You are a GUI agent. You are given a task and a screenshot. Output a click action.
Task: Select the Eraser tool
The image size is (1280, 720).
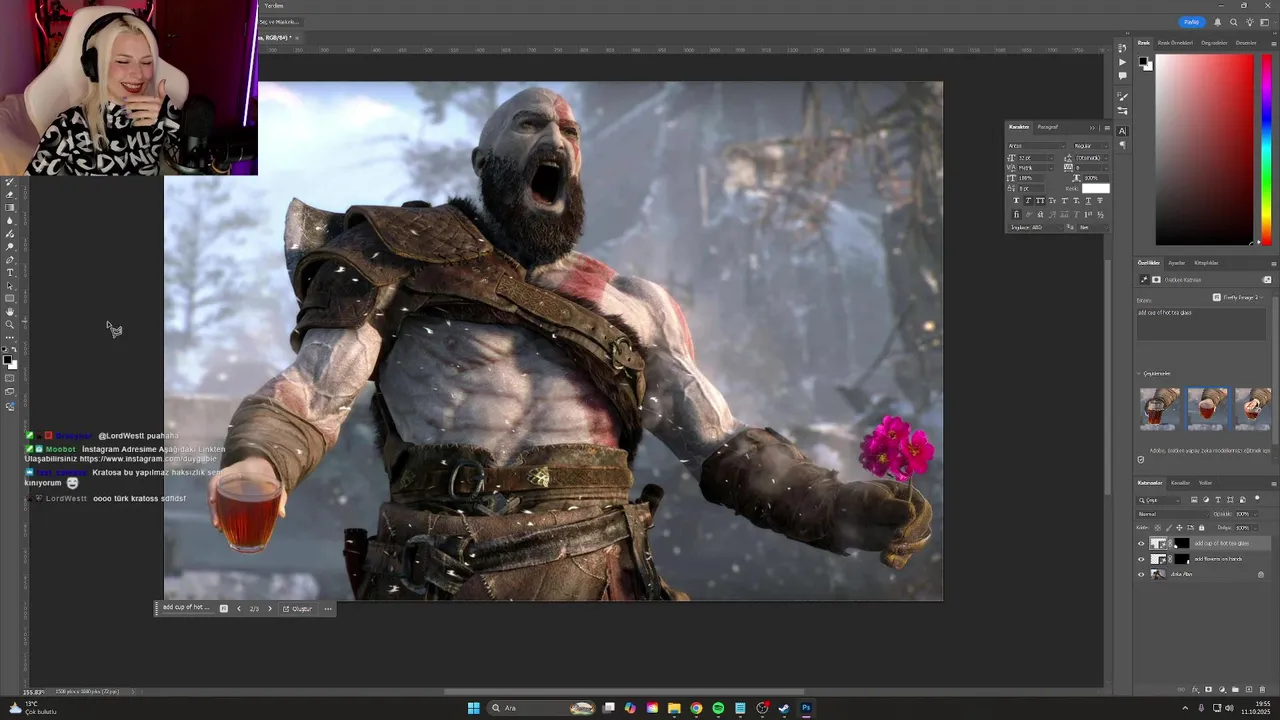click(x=10, y=195)
